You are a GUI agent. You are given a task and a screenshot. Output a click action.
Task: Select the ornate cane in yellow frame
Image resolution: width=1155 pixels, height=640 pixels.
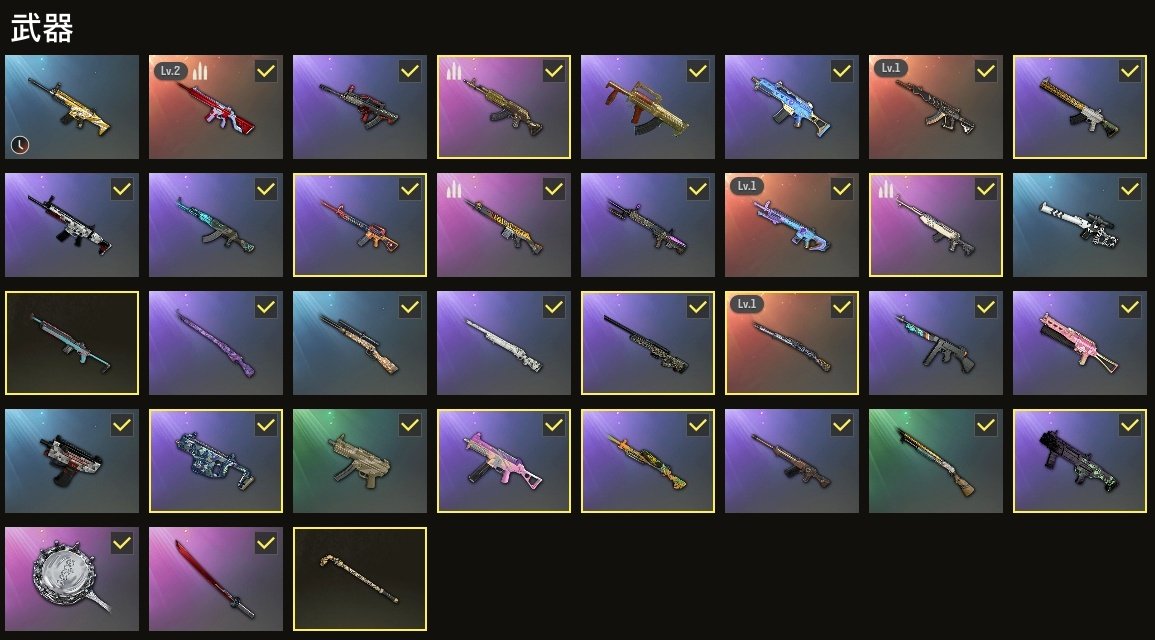359,579
